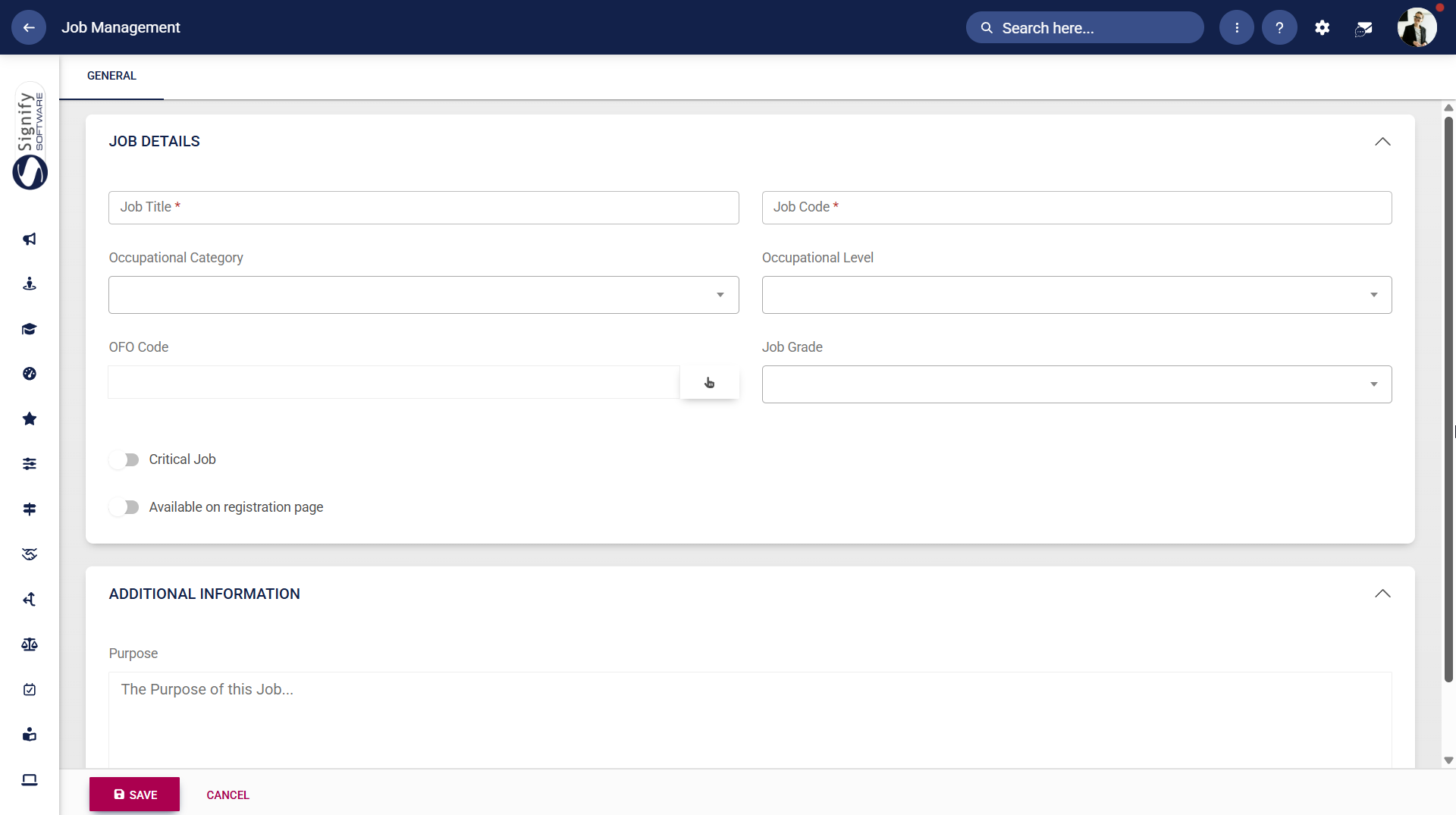
Task: Click the calendar check sidebar icon
Action: click(x=29, y=689)
